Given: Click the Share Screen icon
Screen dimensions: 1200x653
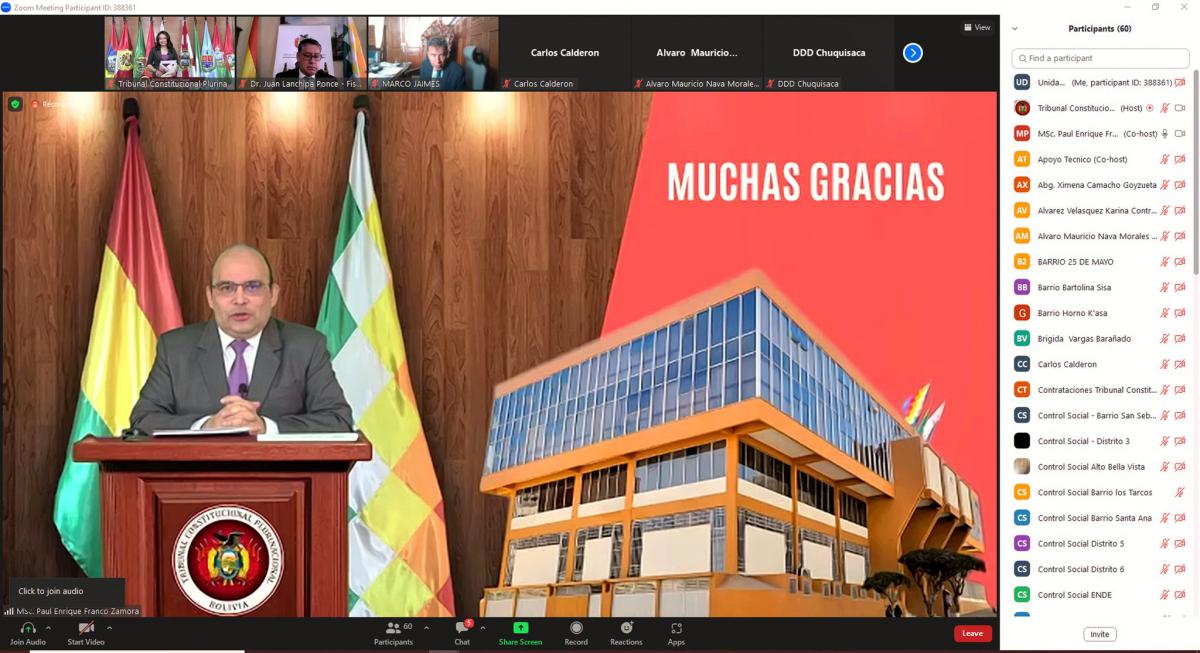Looking at the screenshot, I should [520, 628].
